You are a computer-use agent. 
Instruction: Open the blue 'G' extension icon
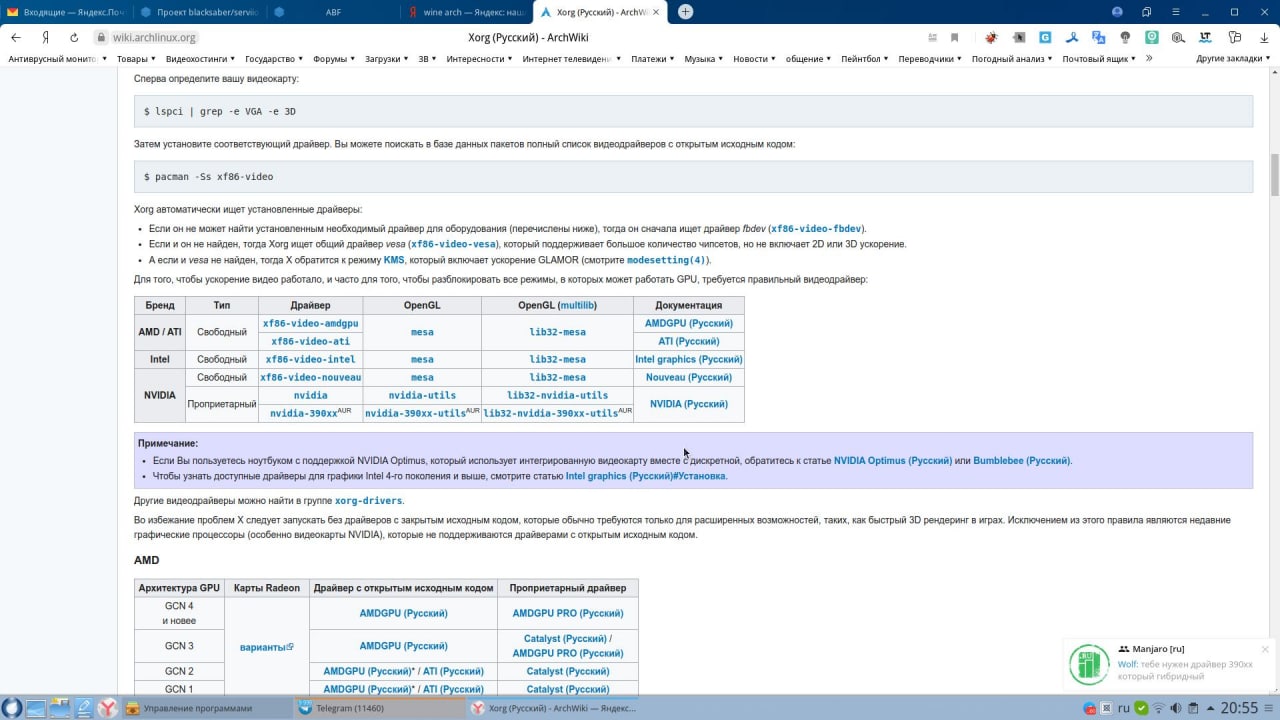tap(1045, 37)
